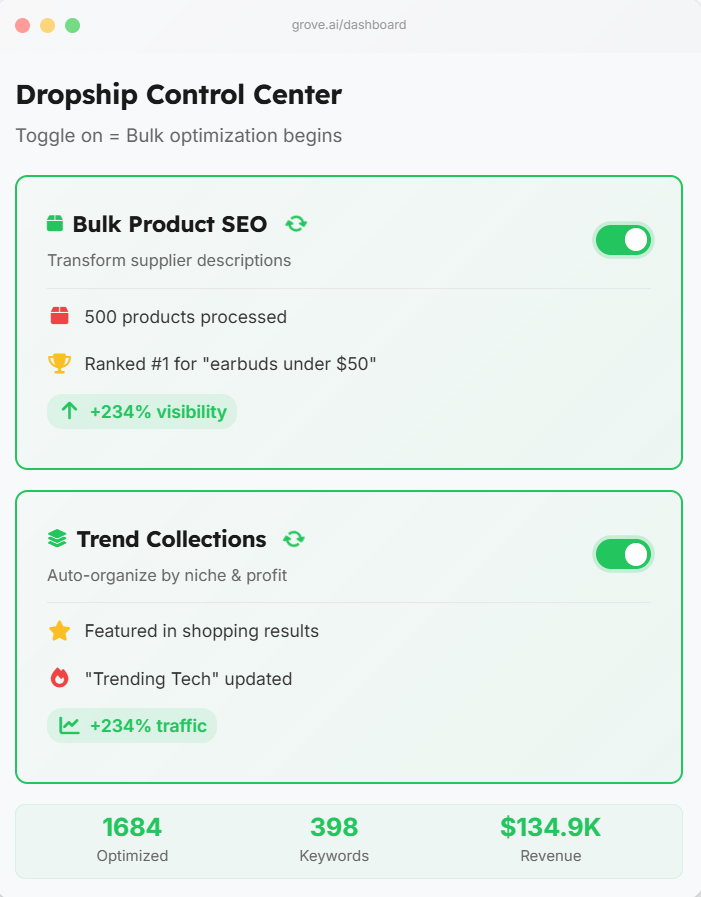Click the Trend Collections heading
Viewport: 701px width, 897px height.
[171, 539]
